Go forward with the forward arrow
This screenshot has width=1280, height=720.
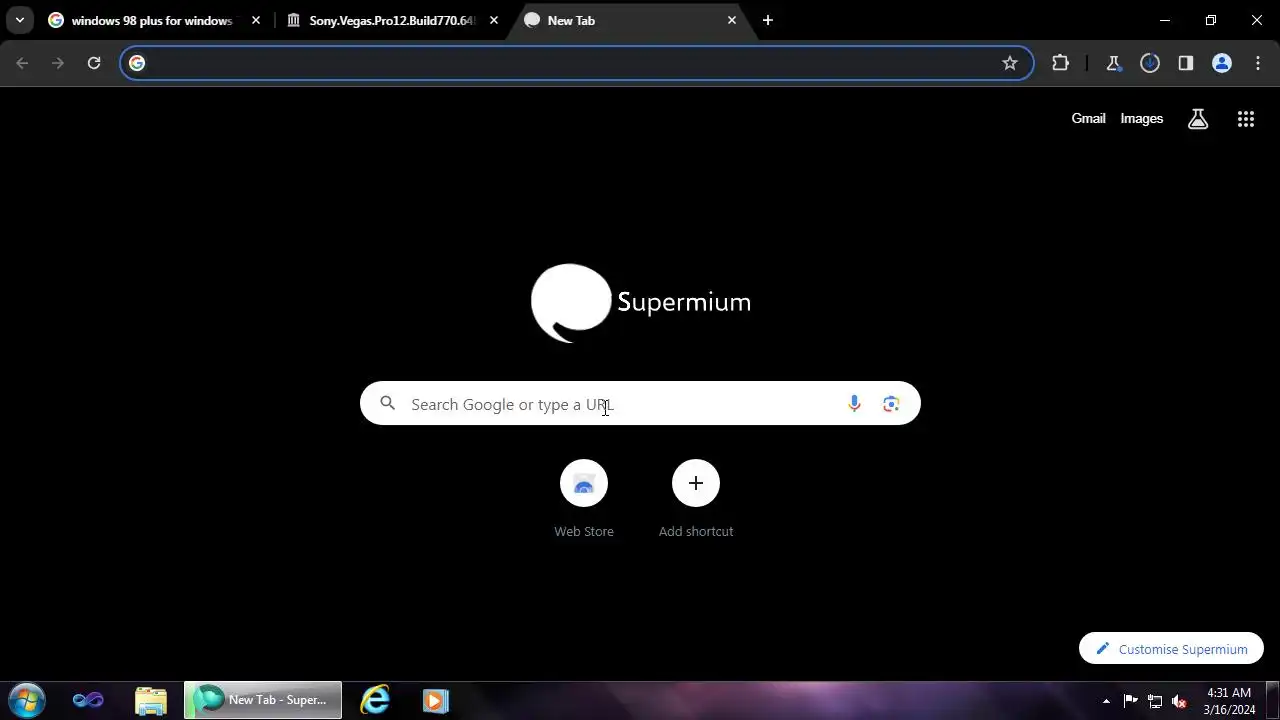point(58,63)
